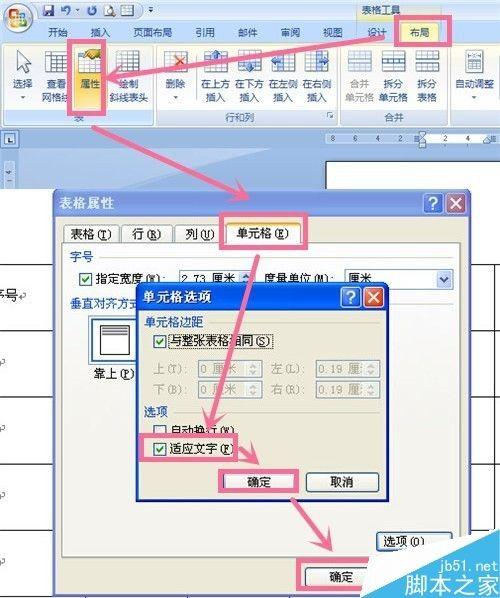The height and width of the screenshot is (598, 500).
Task: Open 表格(T) tab in table properties
Action: pyautogui.click(x=91, y=234)
